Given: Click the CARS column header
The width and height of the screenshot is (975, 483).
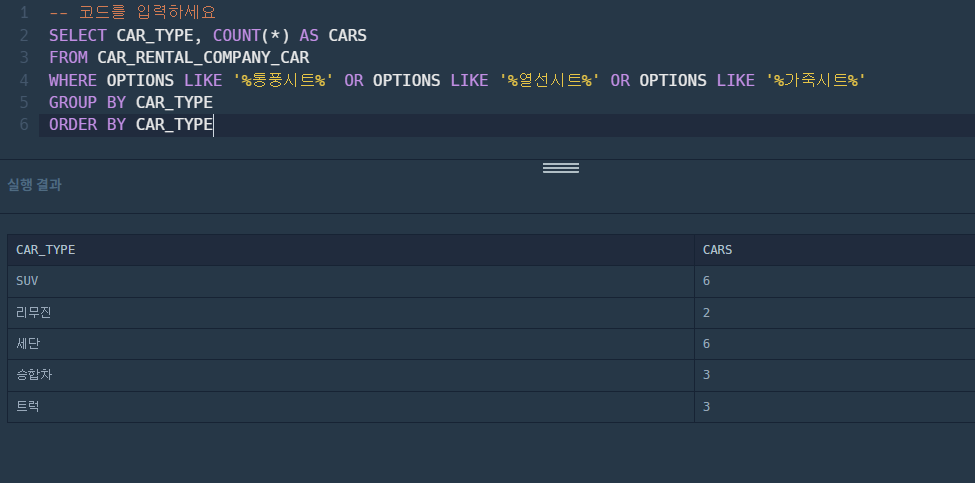Looking at the screenshot, I should click(834, 250).
